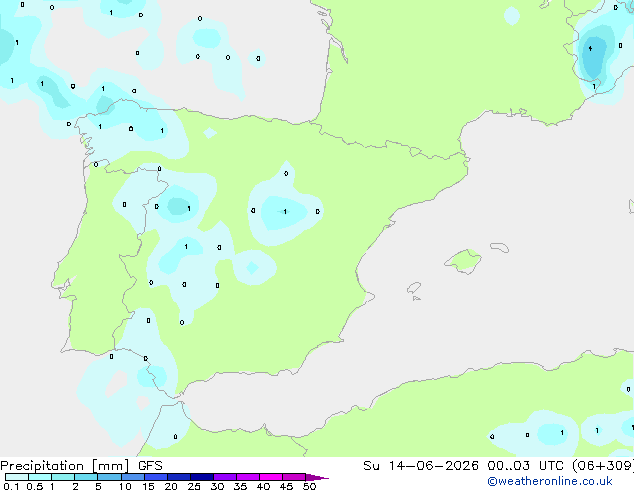Select the '40' legend scale label
Screen dimensions: 634x490
[263, 486]
